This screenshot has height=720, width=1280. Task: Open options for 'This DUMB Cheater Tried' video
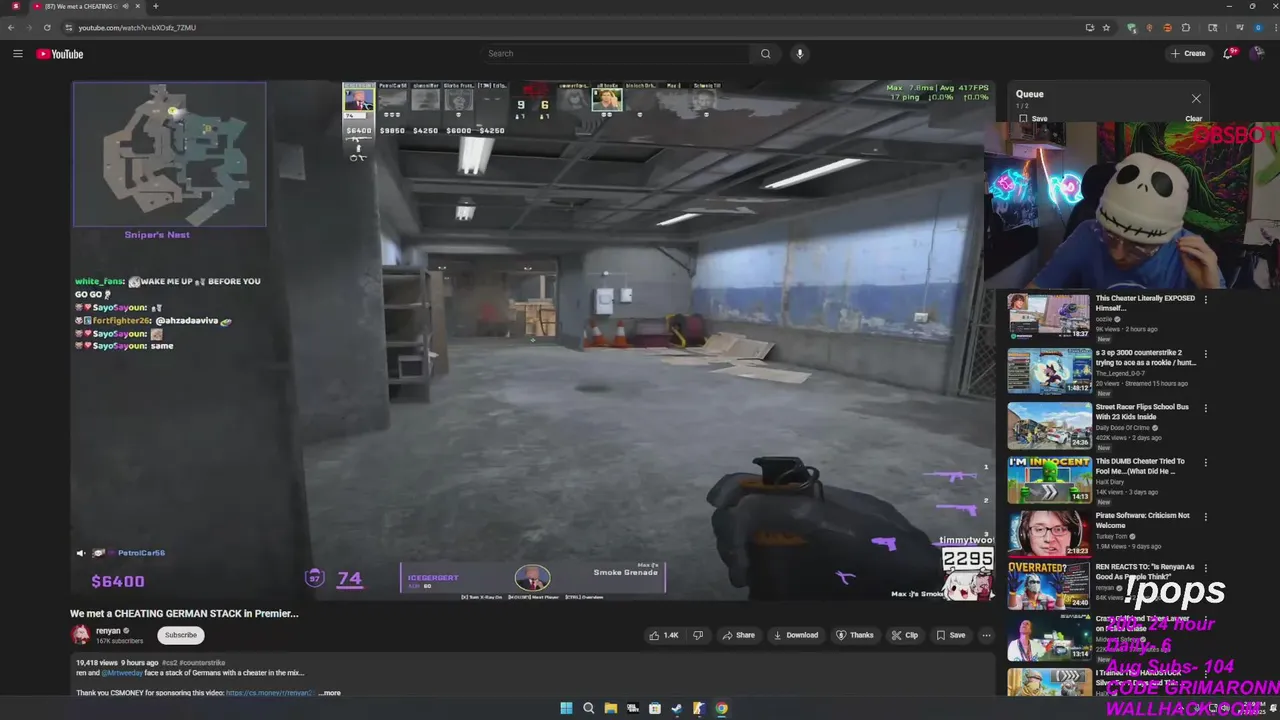[x=1205, y=463]
